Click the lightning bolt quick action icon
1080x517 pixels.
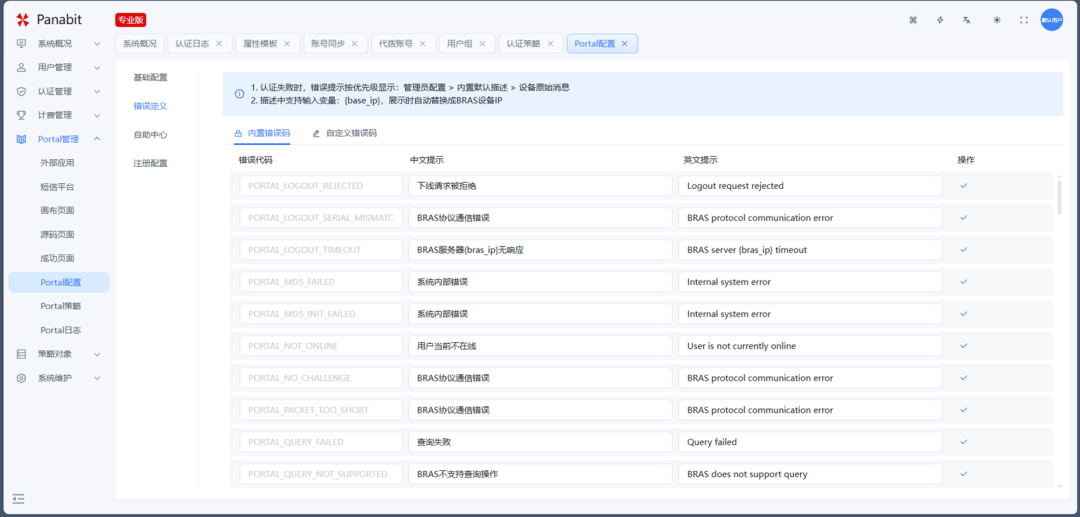pyautogui.click(x=940, y=20)
